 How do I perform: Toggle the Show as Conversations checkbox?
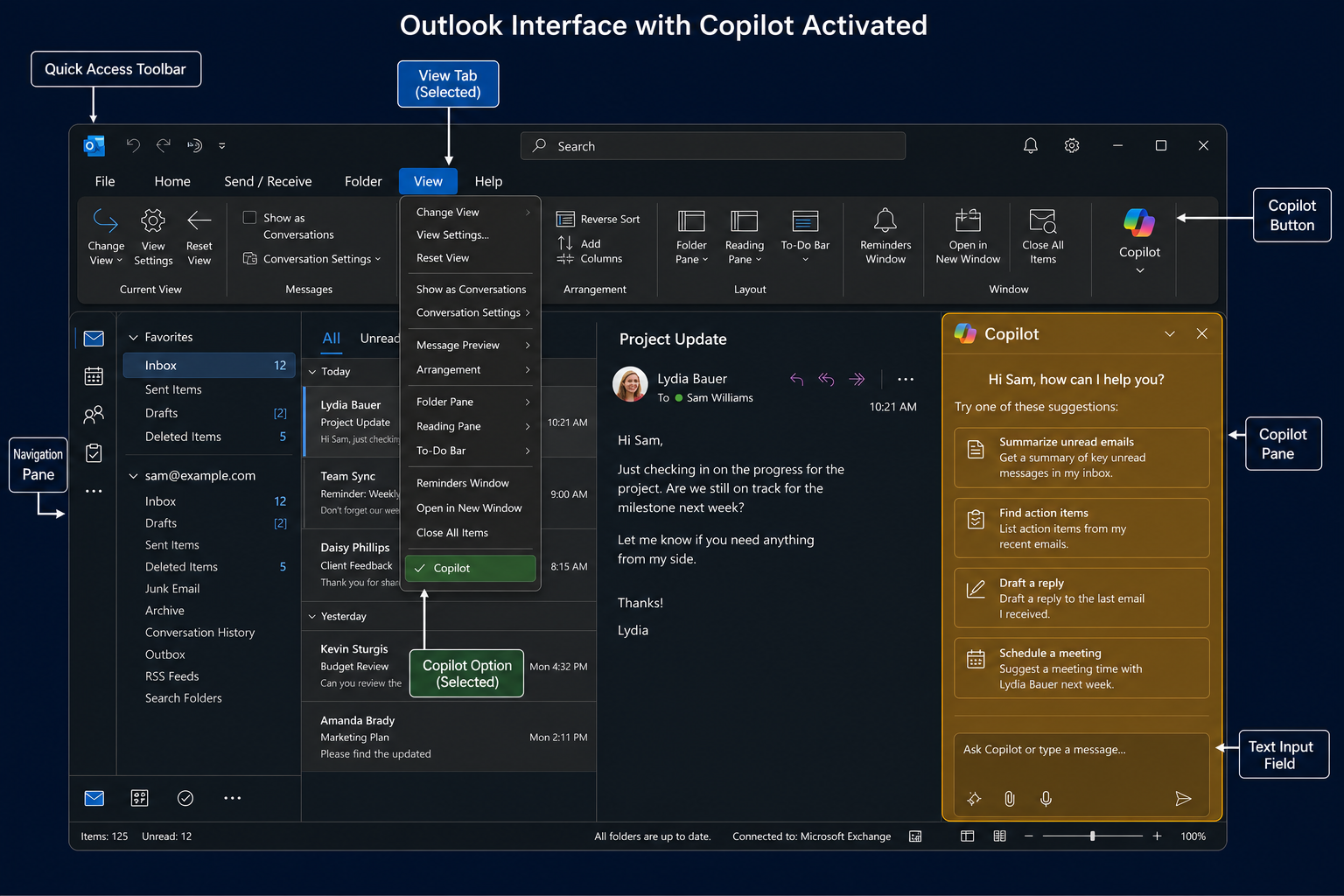(250, 218)
